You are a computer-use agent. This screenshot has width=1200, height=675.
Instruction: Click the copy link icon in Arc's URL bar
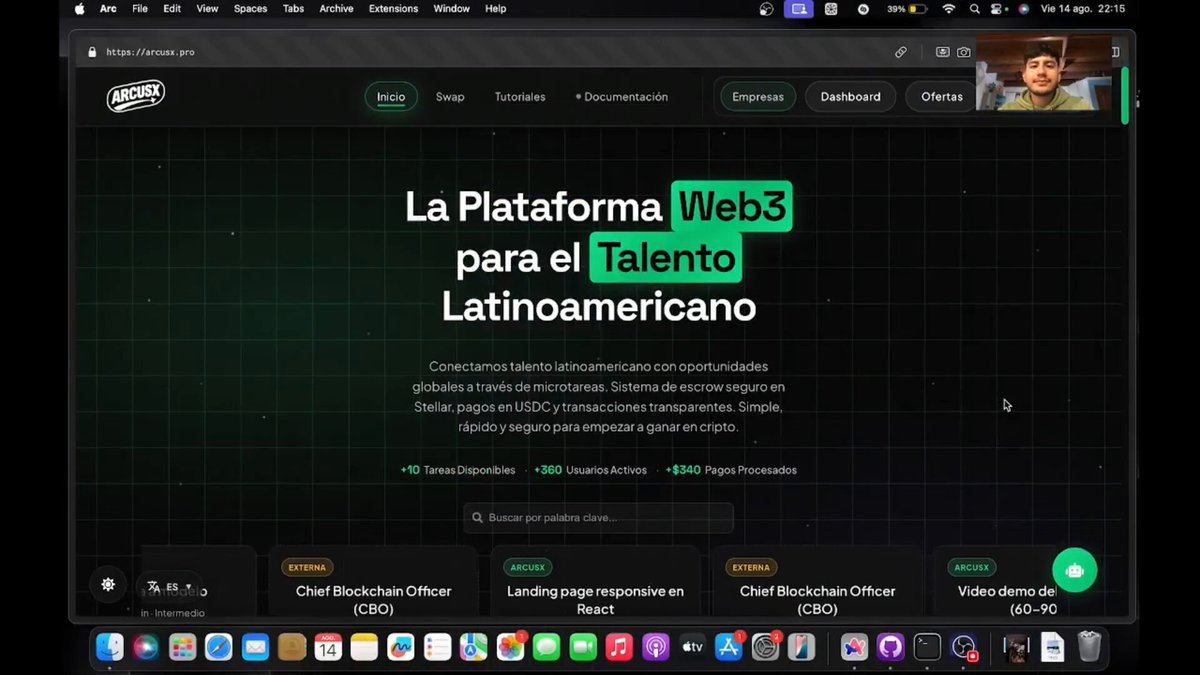[x=901, y=52]
